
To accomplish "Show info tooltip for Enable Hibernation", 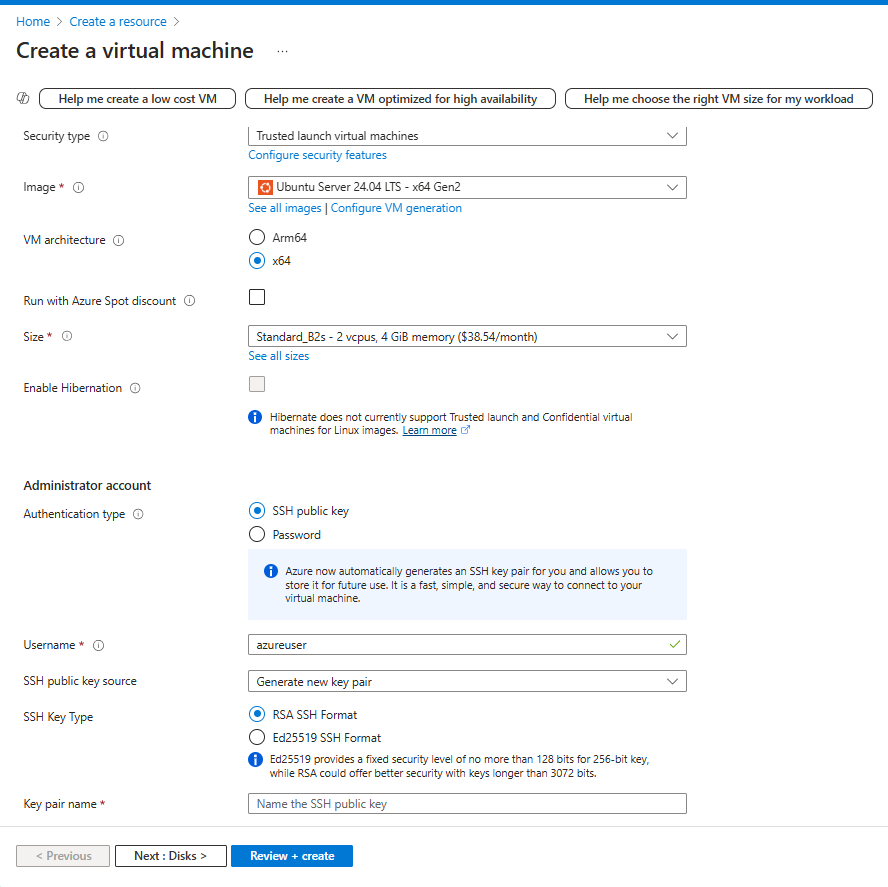I will tap(135, 388).
